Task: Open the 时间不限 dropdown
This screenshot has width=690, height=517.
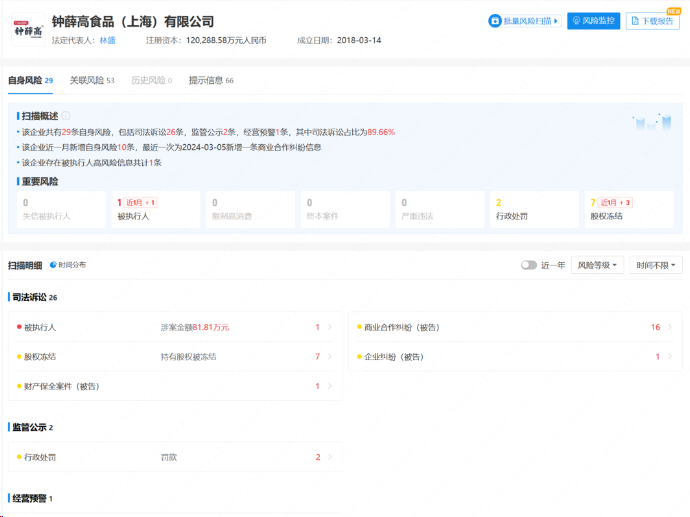Action: [x=656, y=265]
